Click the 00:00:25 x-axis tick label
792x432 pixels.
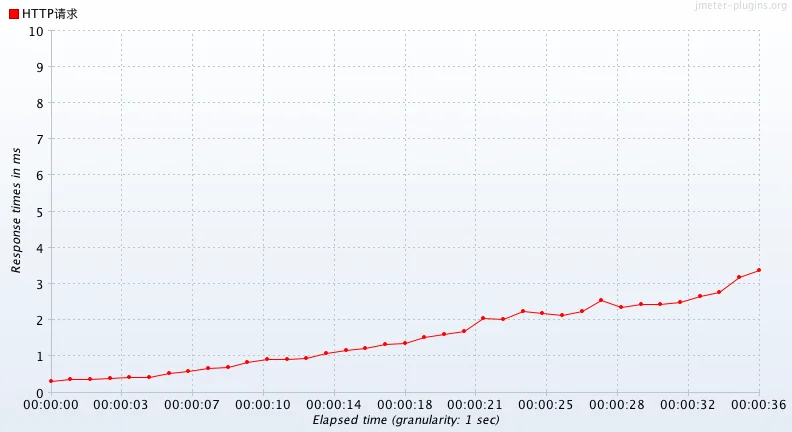(546, 405)
